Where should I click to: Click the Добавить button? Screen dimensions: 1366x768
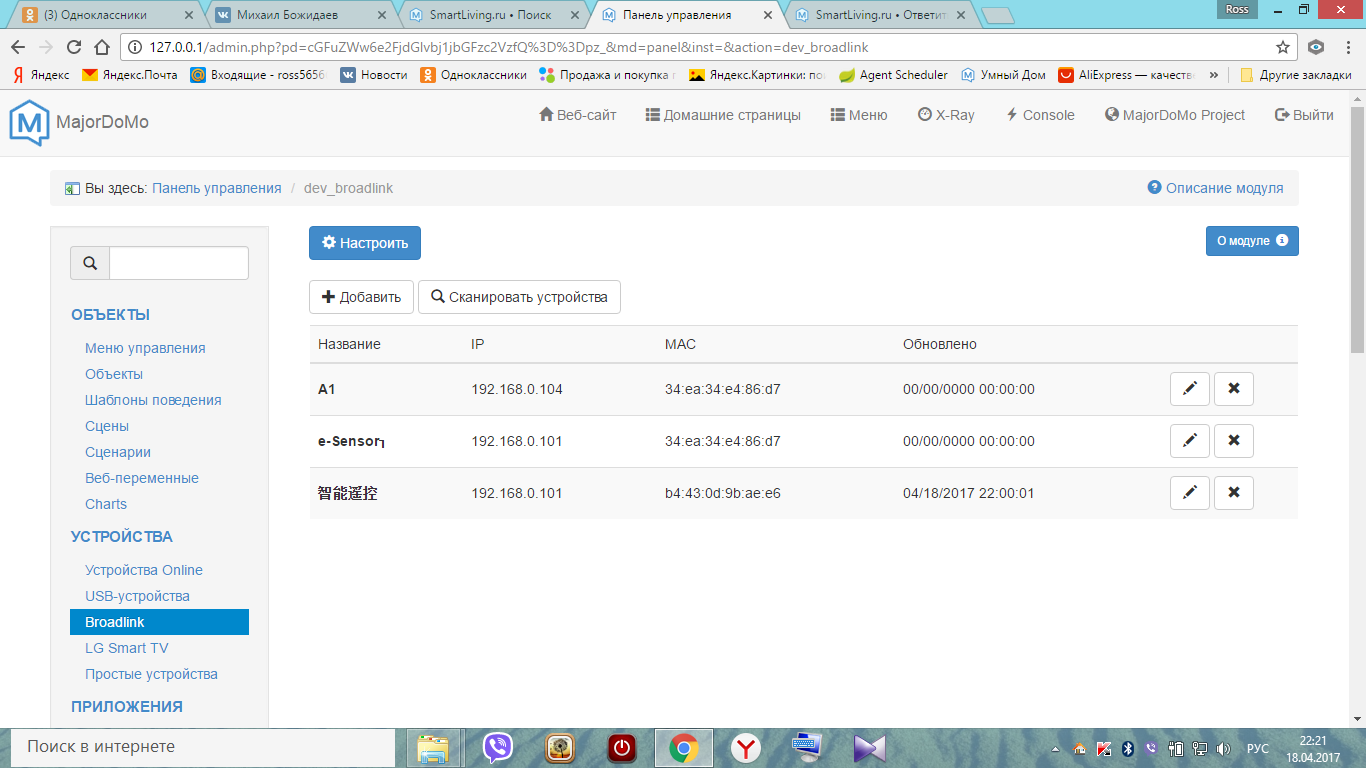[x=361, y=297]
